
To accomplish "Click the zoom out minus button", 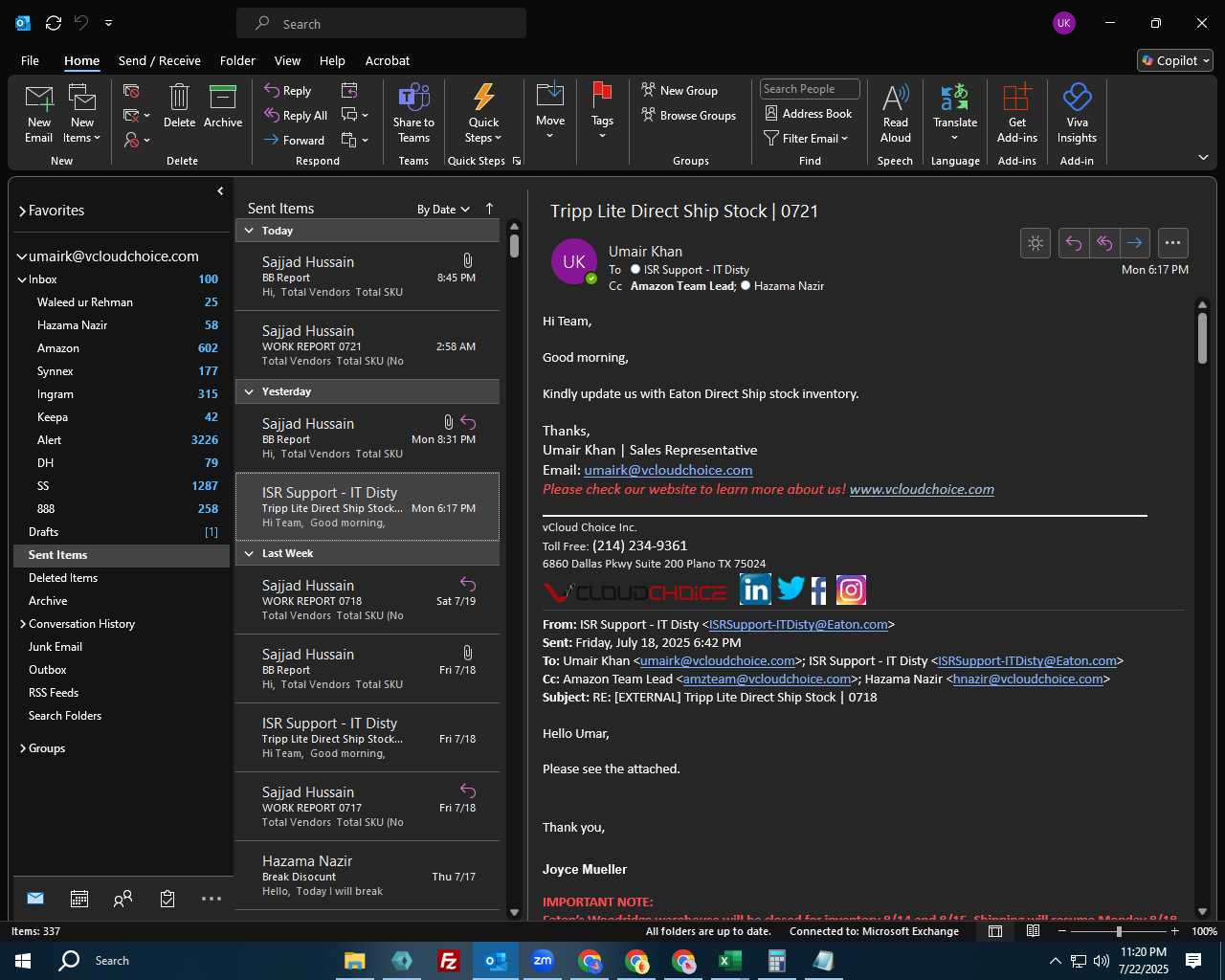I will (1062, 931).
